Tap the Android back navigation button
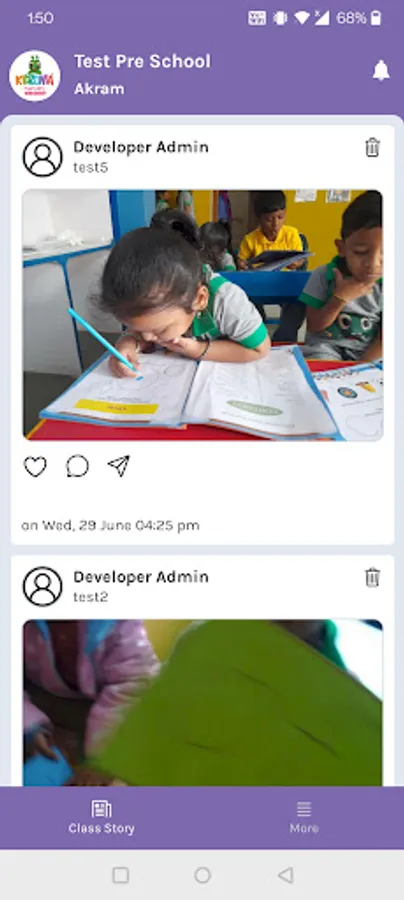Viewport: 404px width, 900px height. pos(285,875)
